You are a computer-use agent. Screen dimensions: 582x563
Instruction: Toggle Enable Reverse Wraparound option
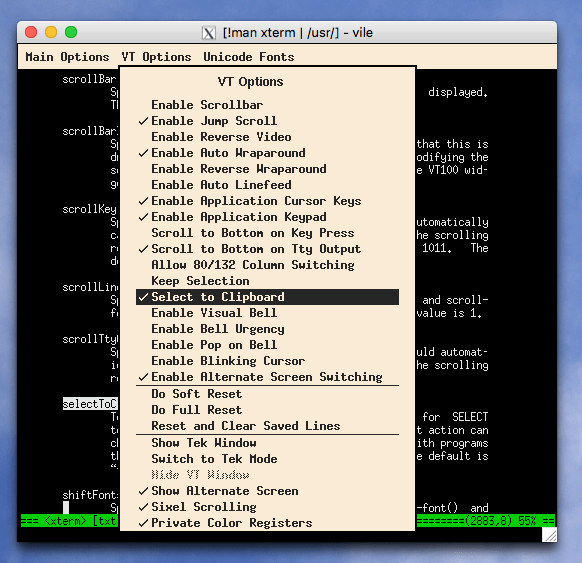(267, 169)
